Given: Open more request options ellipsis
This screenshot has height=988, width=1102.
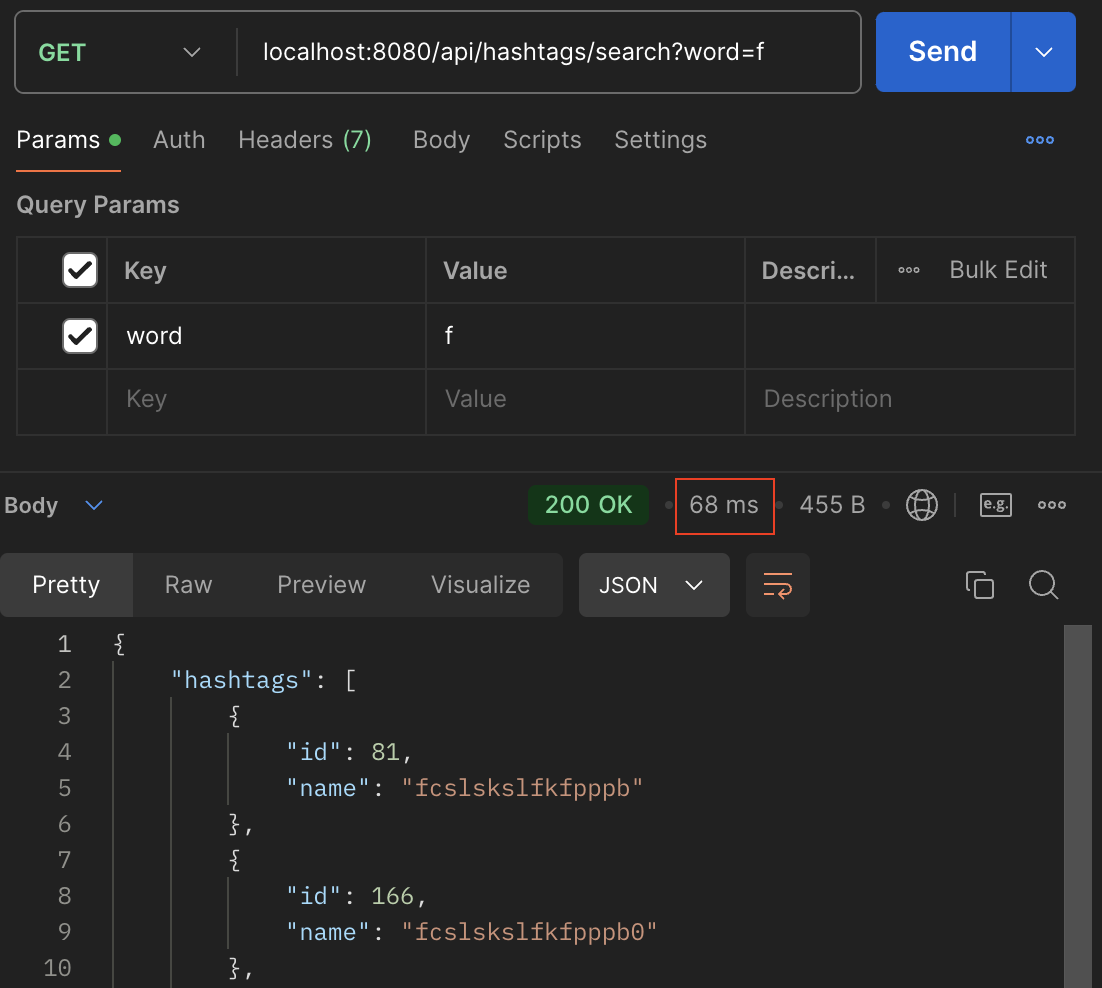Looking at the screenshot, I should click(1039, 140).
